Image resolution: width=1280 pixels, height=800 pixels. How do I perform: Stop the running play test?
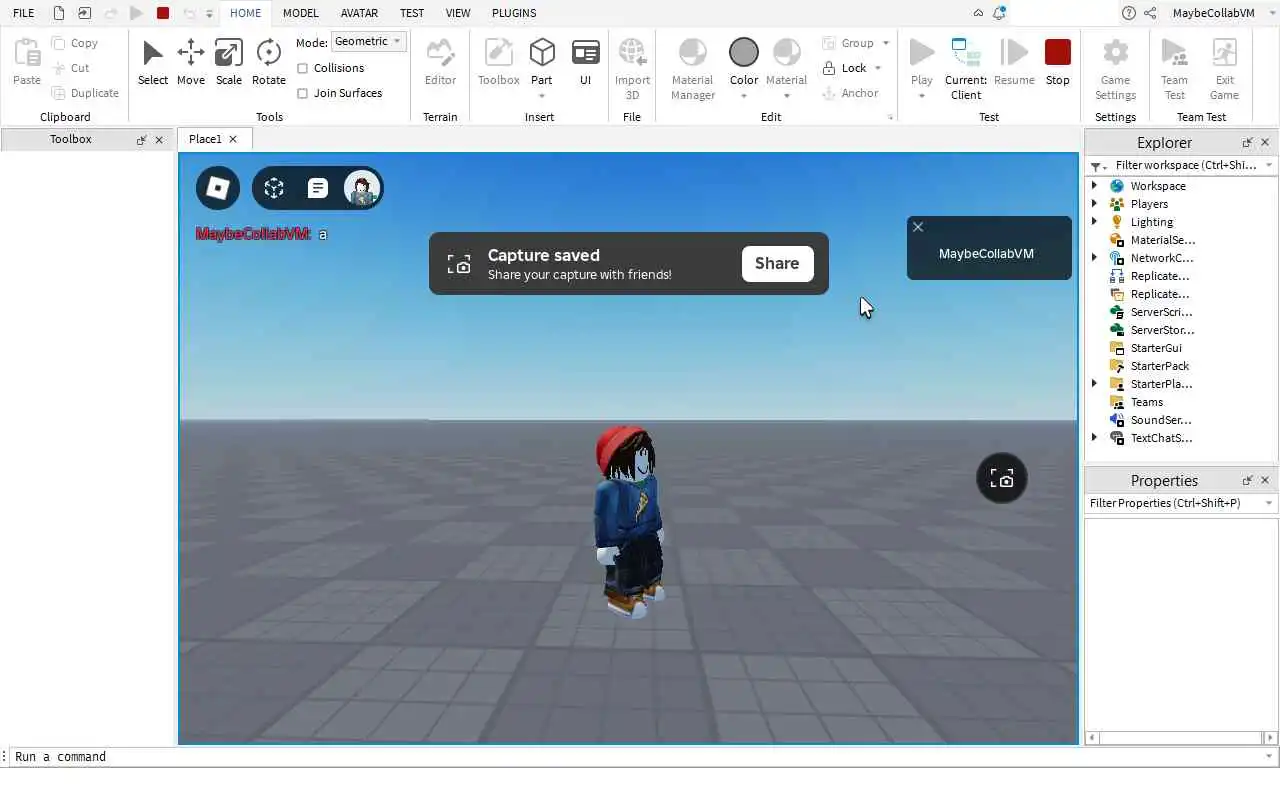[x=1057, y=63]
